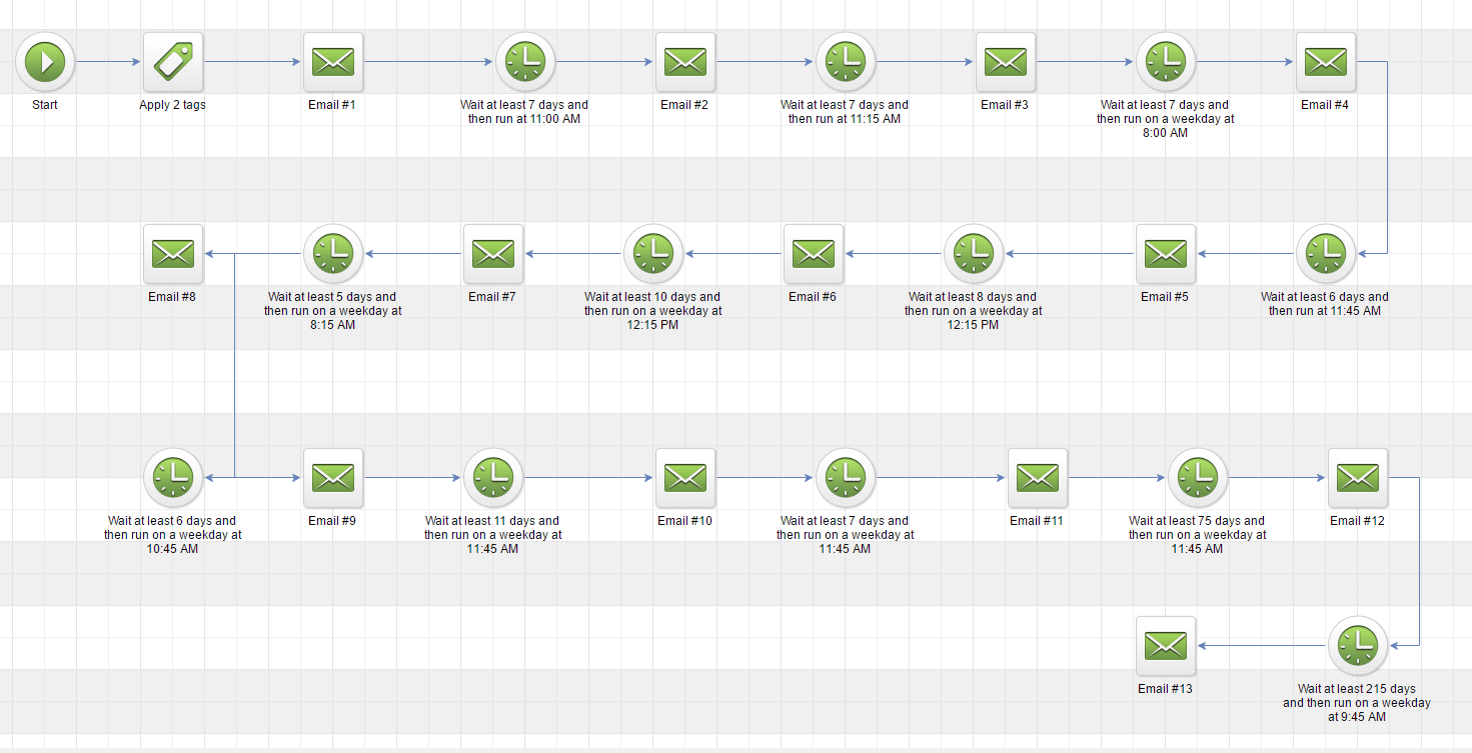The height and width of the screenshot is (753, 1472).
Task: Click the Email #7 envelope icon
Action: pos(493,254)
